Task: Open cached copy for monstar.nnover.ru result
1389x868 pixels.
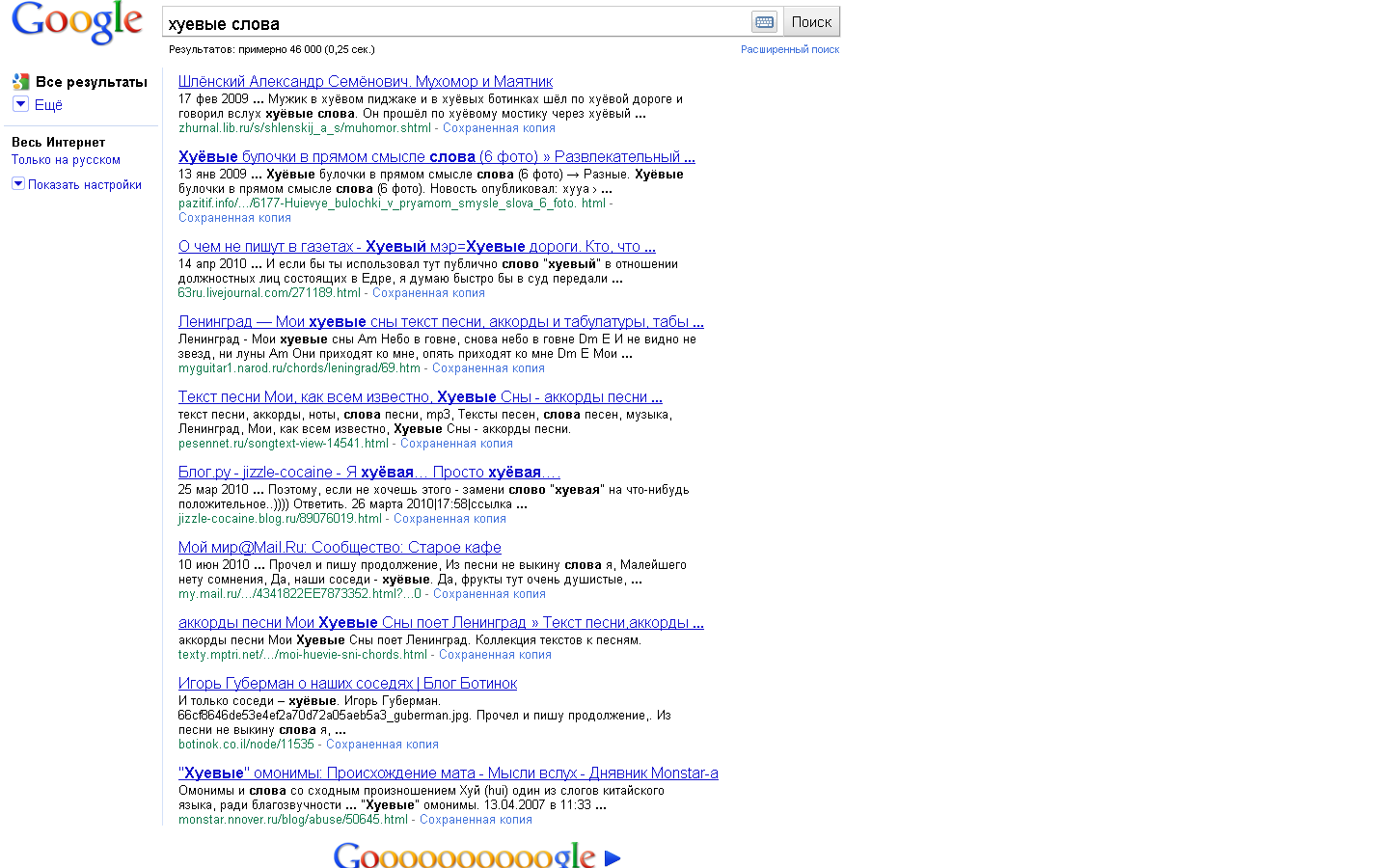Action: [x=476, y=820]
